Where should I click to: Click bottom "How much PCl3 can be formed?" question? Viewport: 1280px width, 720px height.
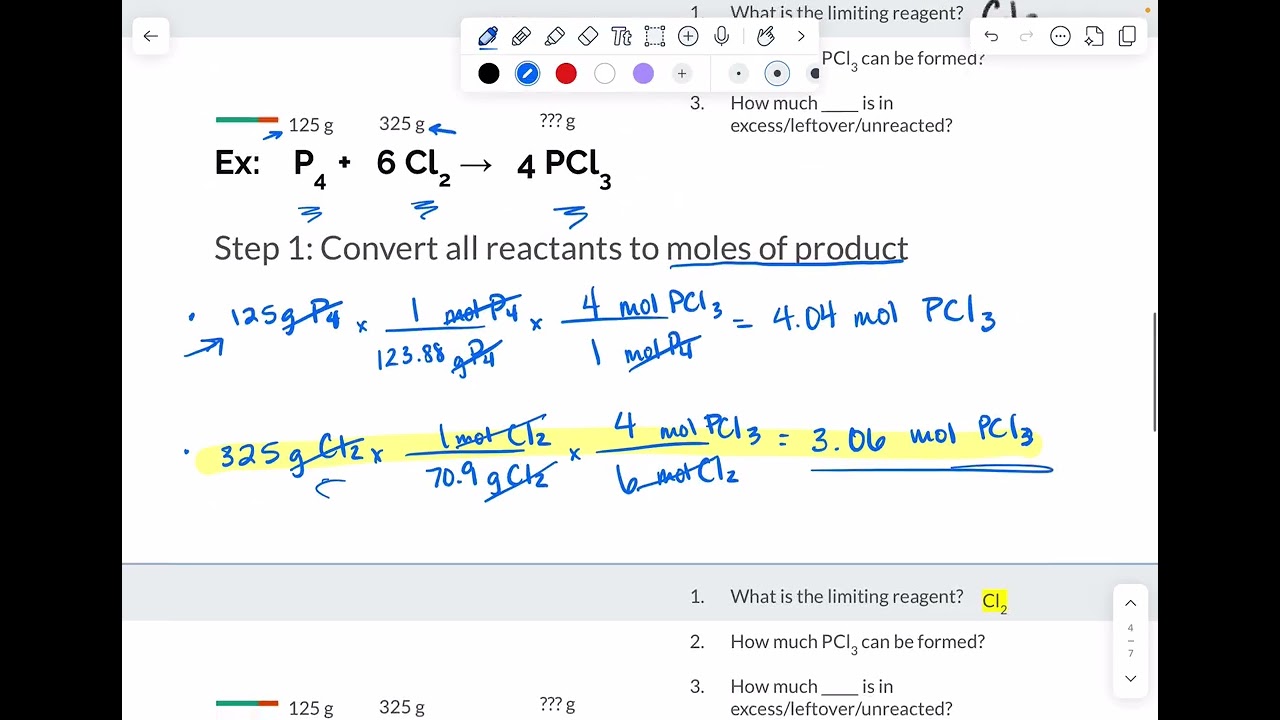click(858, 643)
